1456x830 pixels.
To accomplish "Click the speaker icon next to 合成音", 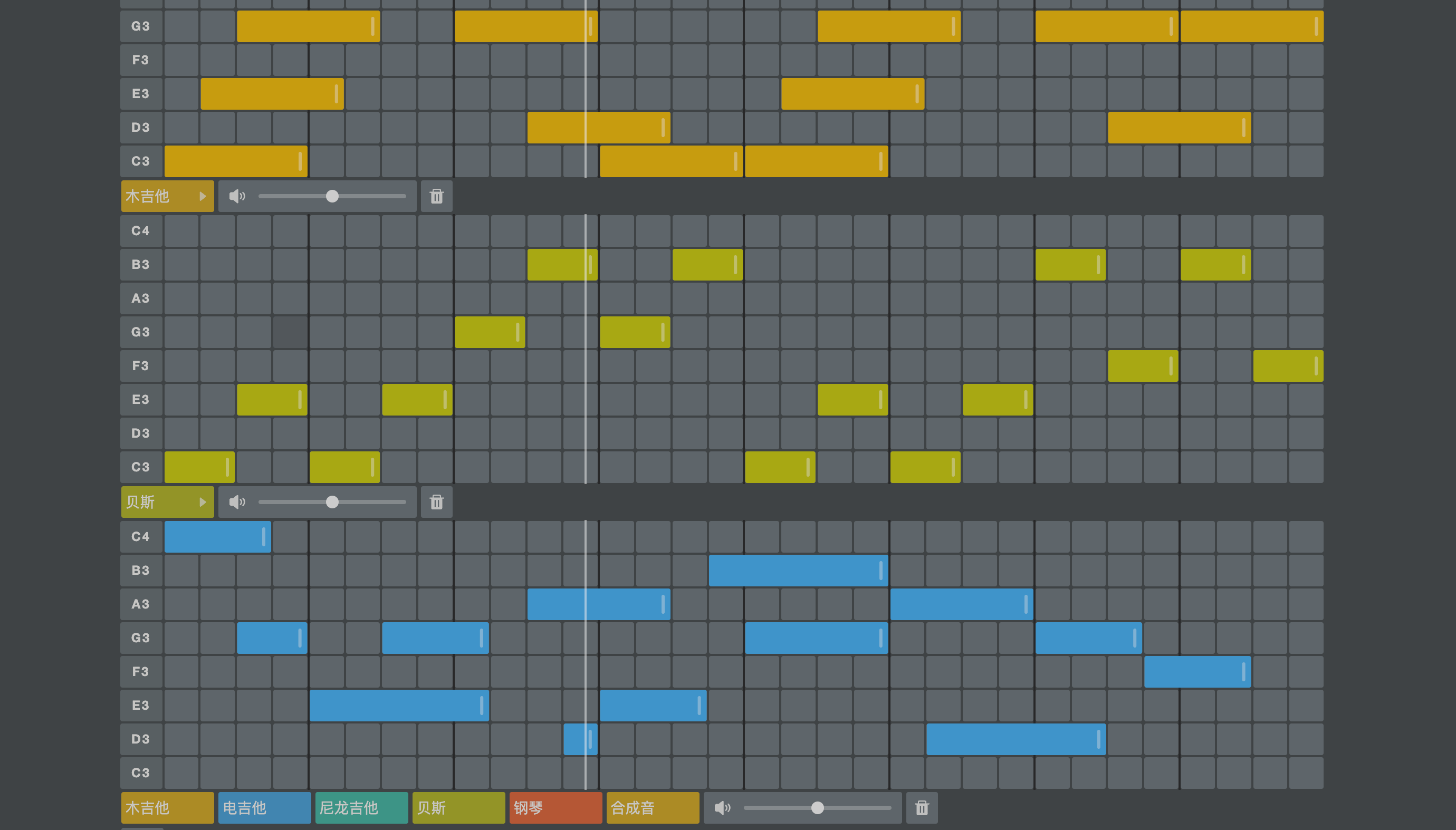I will pos(722,807).
